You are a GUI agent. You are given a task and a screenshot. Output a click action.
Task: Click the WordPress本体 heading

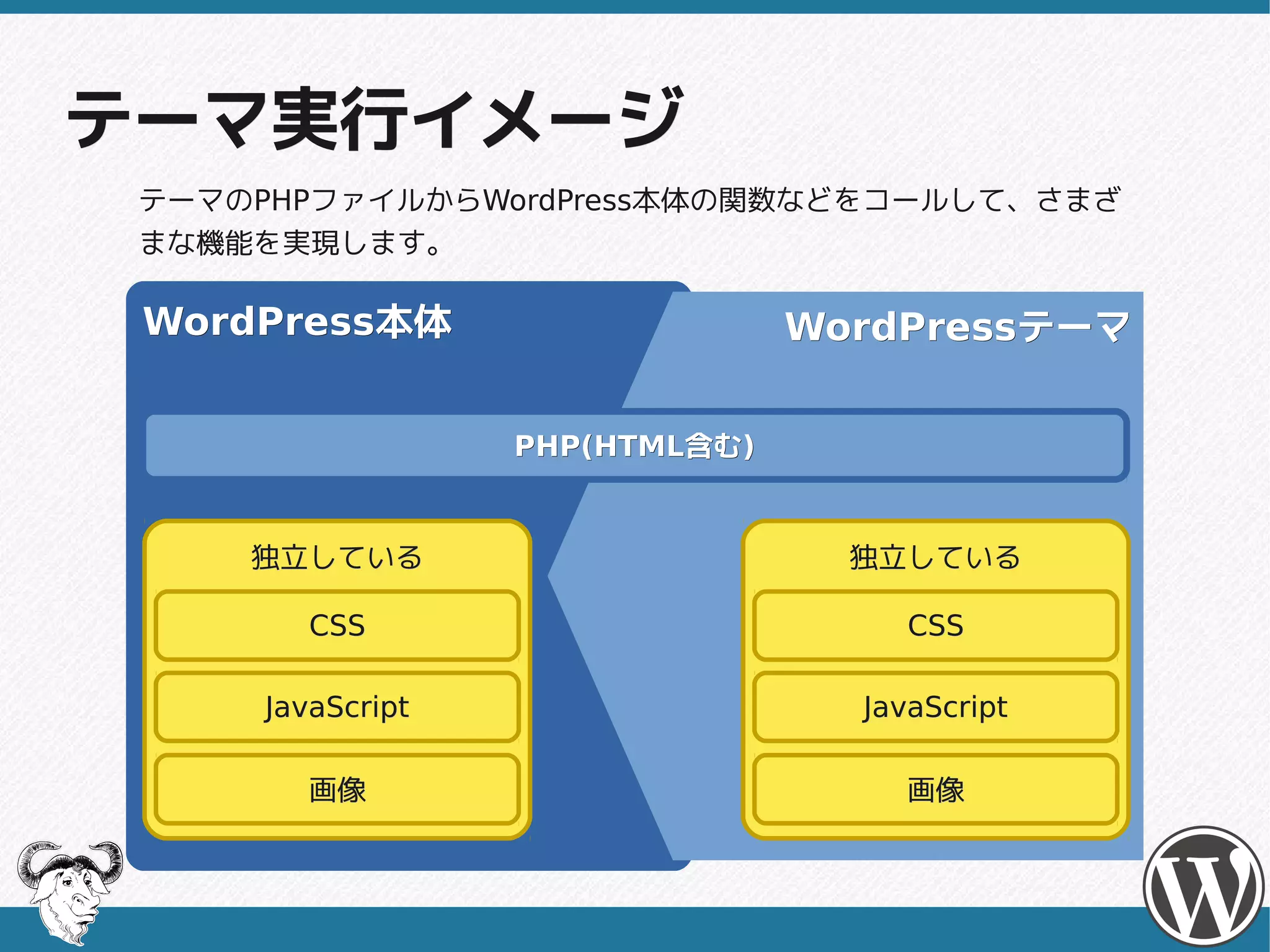[298, 321]
